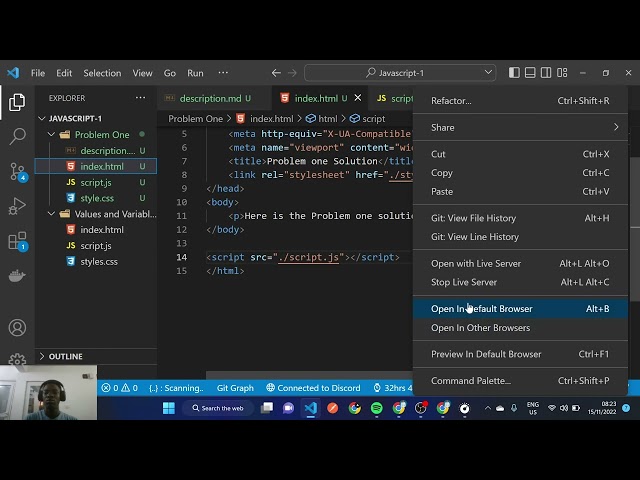Open the Extensions view icon
Viewport: 640px width, 480px height.
(18, 241)
